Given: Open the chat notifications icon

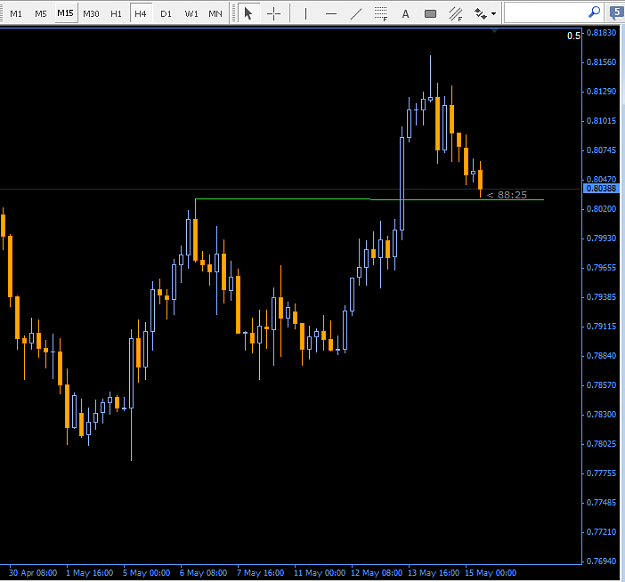Looking at the screenshot, I should click(x=616, y=13).
